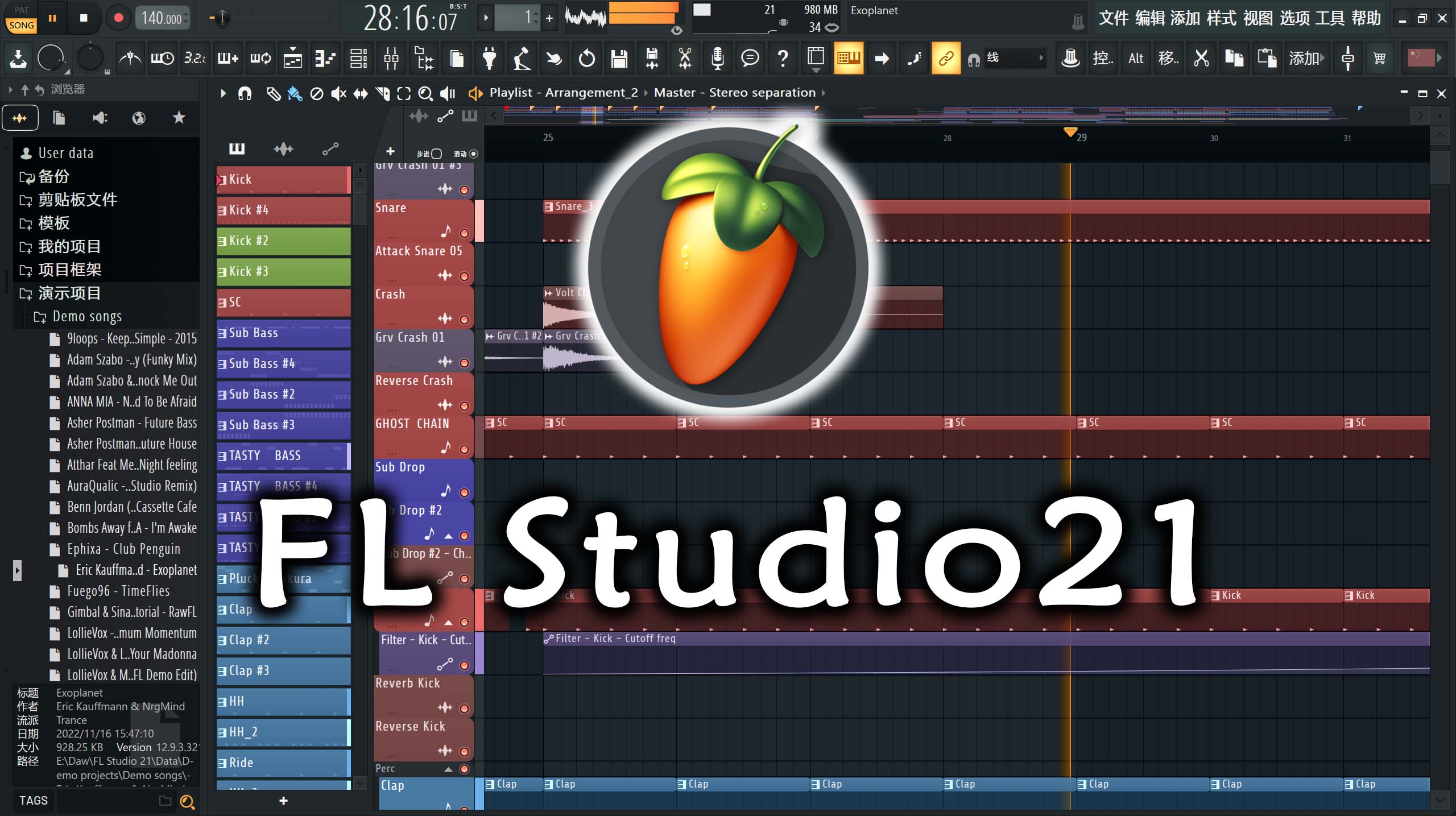Click the browser speaker sounds icon

100,118
